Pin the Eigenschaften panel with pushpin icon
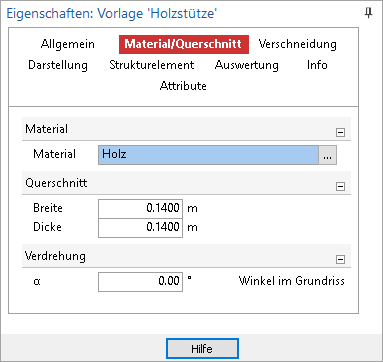This screenshot has height=362, width=383. (368, 13)
